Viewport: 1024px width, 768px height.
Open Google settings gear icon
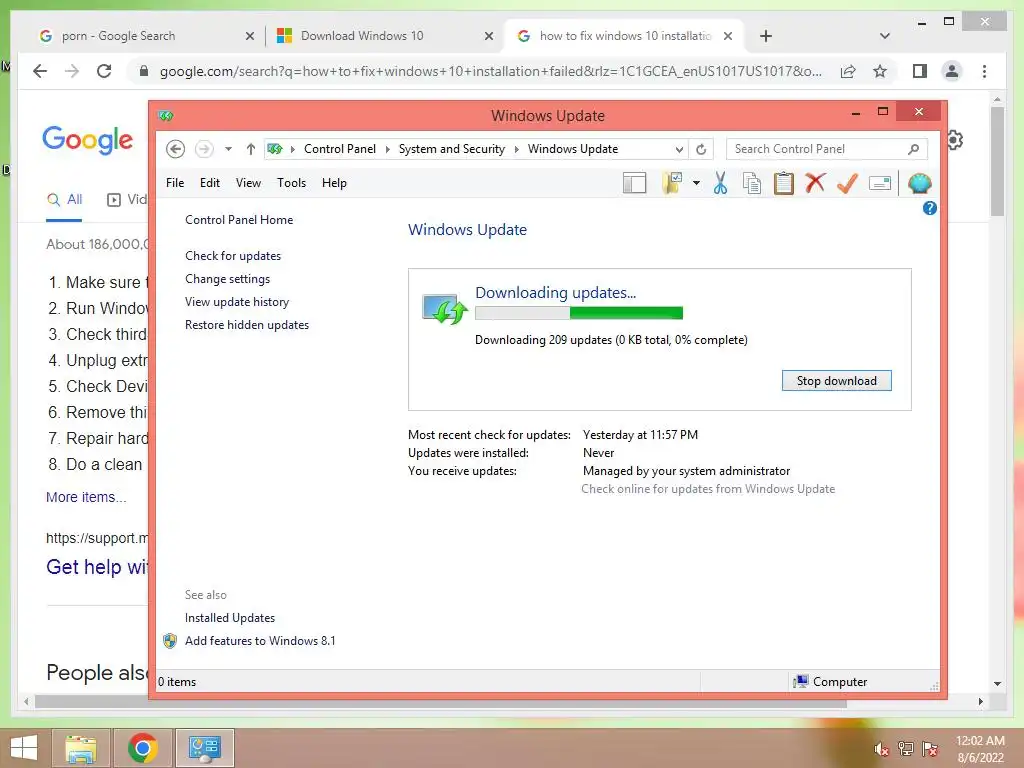tap(955, 140)
